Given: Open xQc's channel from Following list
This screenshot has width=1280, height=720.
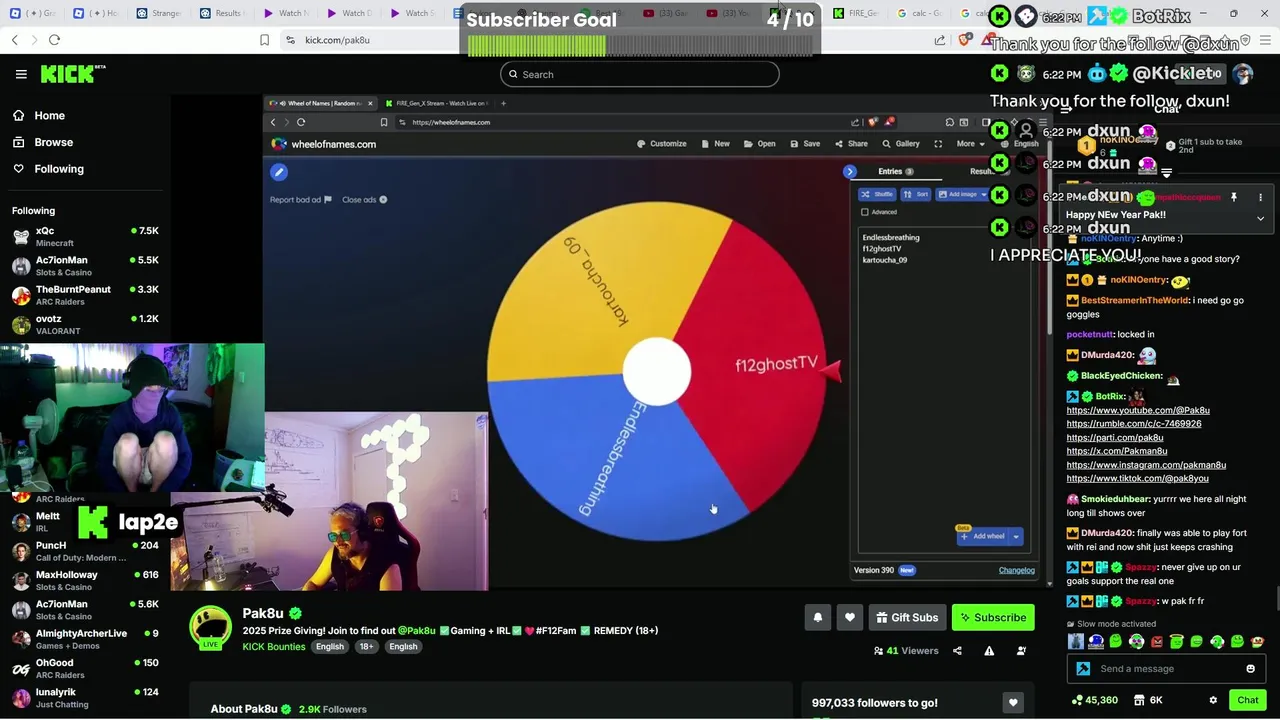Looking at the screenshot, I should click(x=86, y=236).
